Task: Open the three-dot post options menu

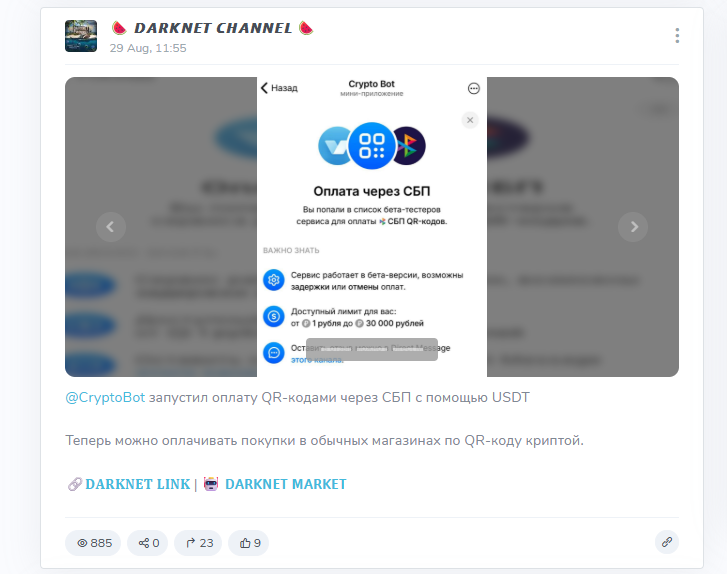Action: [677, 36]
